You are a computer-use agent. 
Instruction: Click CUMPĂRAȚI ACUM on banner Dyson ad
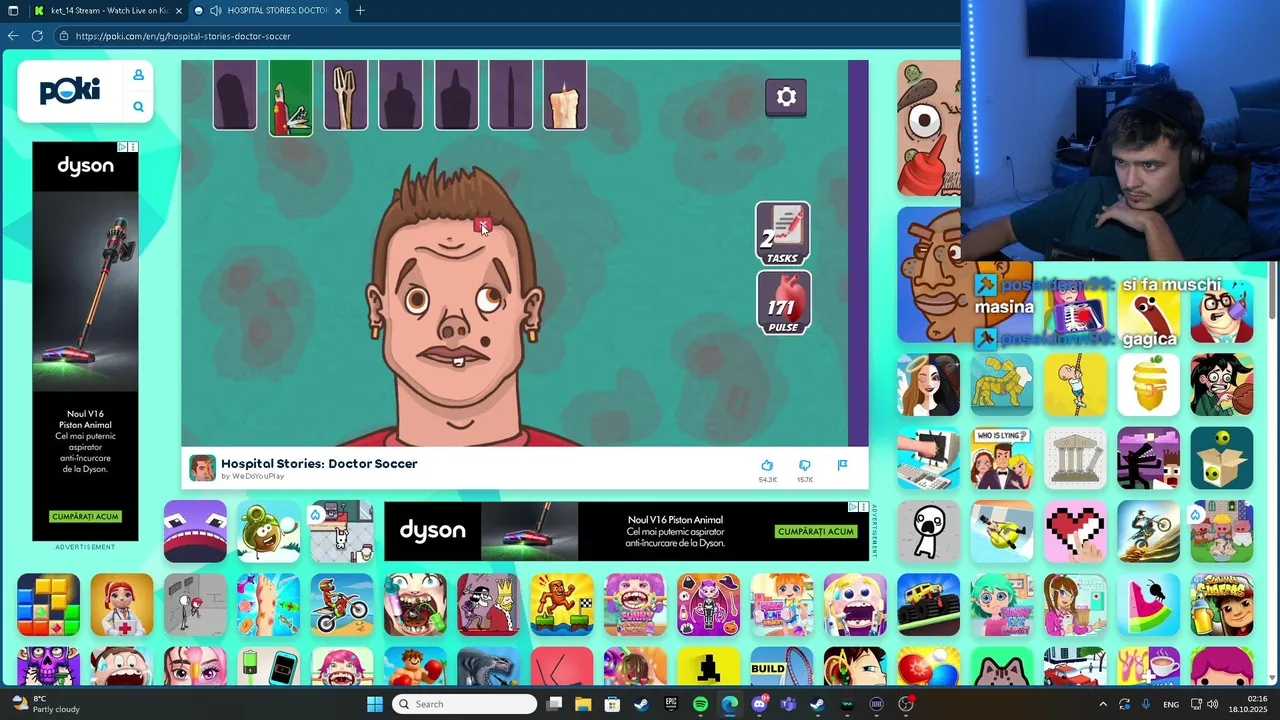coord(815,532)
